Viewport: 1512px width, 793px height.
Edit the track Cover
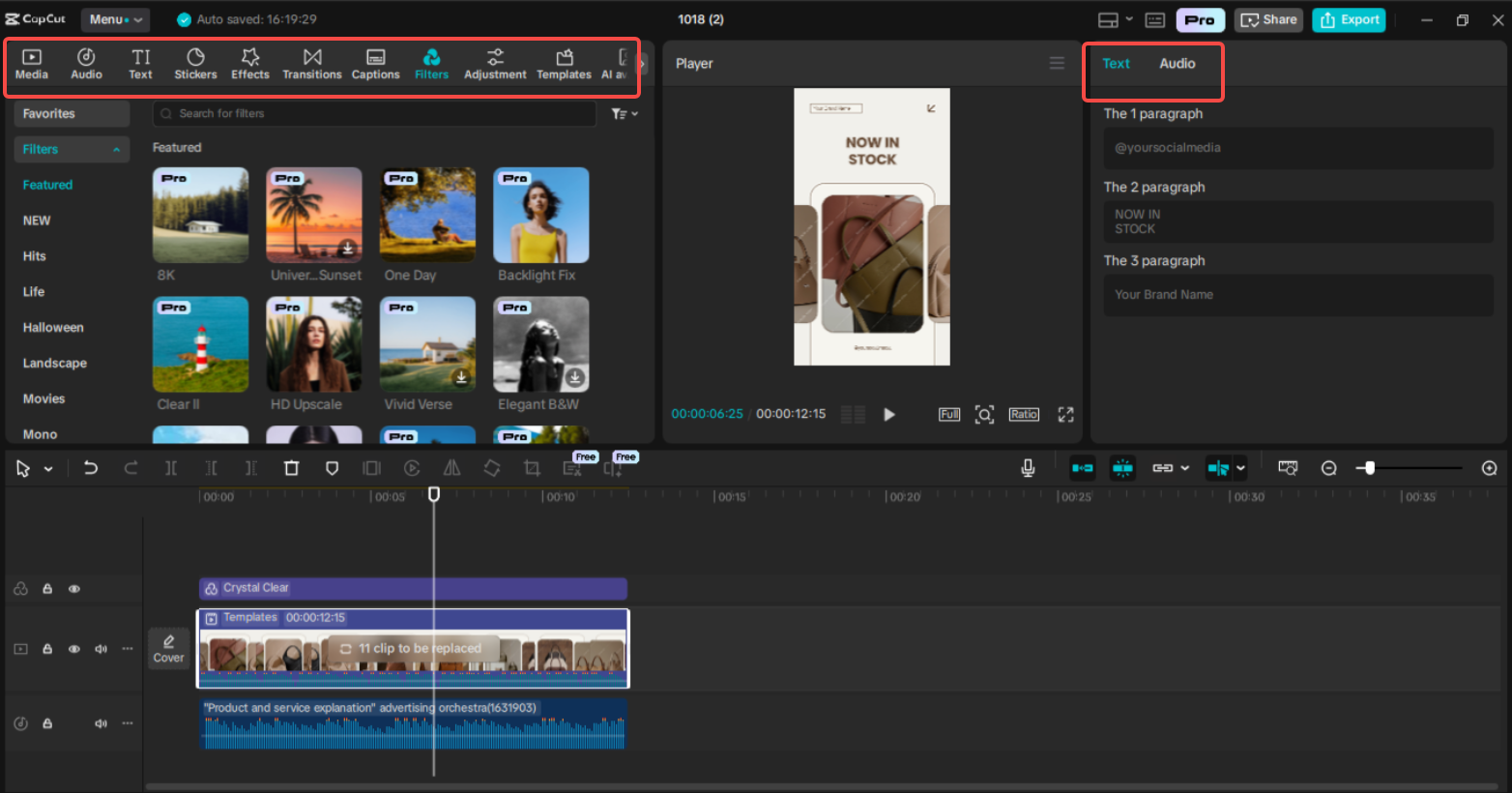coord(168,649)
